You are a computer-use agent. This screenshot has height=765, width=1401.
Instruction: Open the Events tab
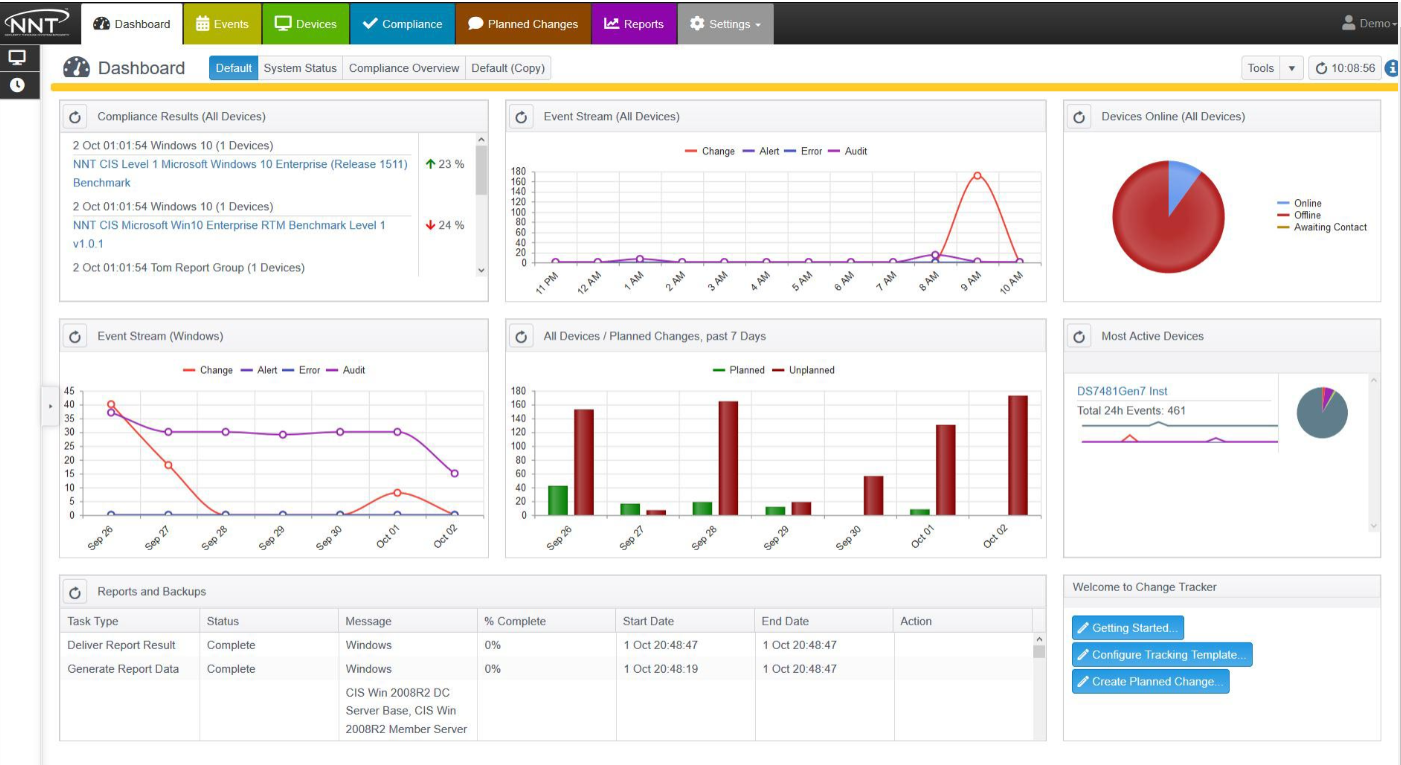[222, 24]
